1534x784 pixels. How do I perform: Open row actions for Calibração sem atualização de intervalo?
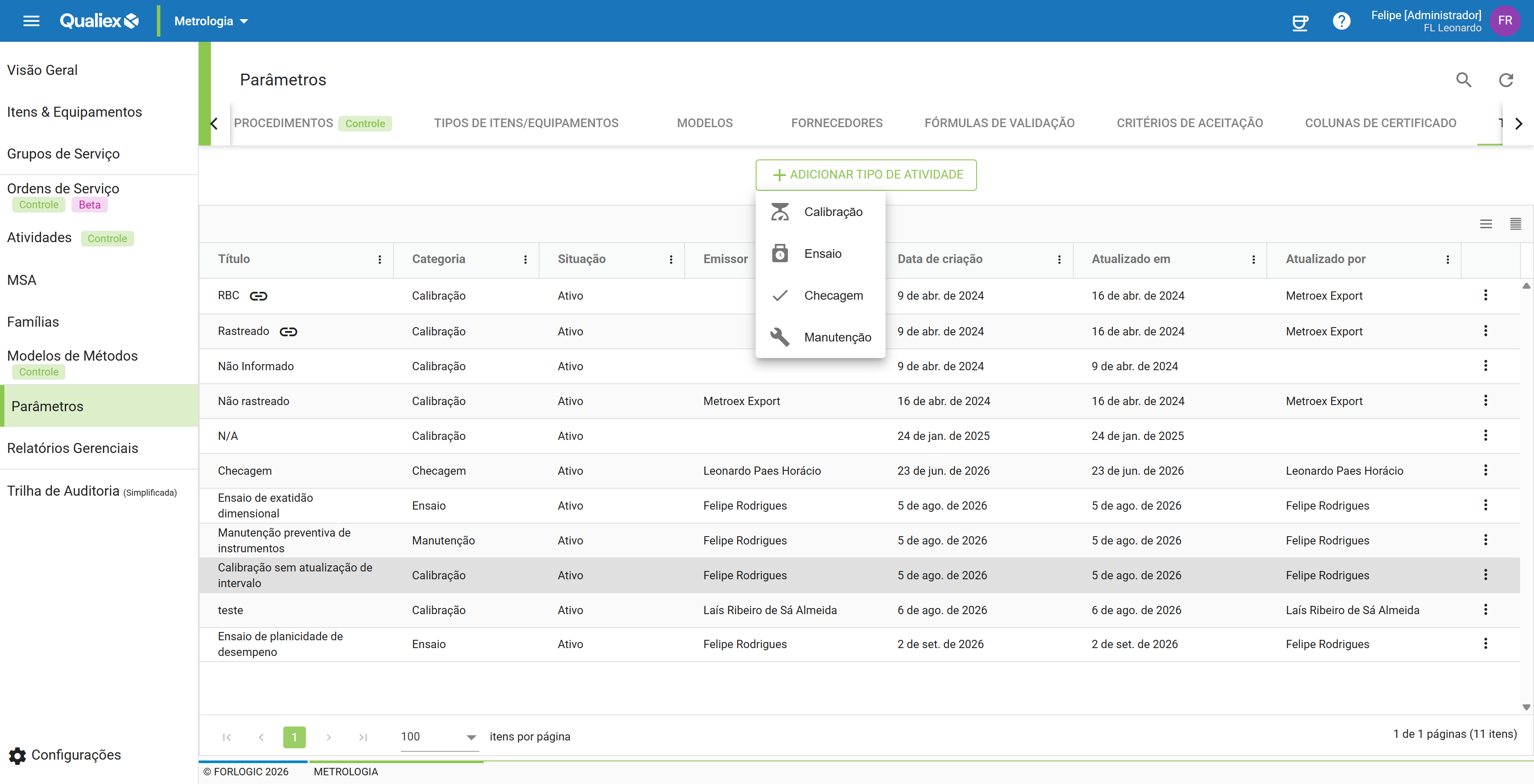point(1485,574)
